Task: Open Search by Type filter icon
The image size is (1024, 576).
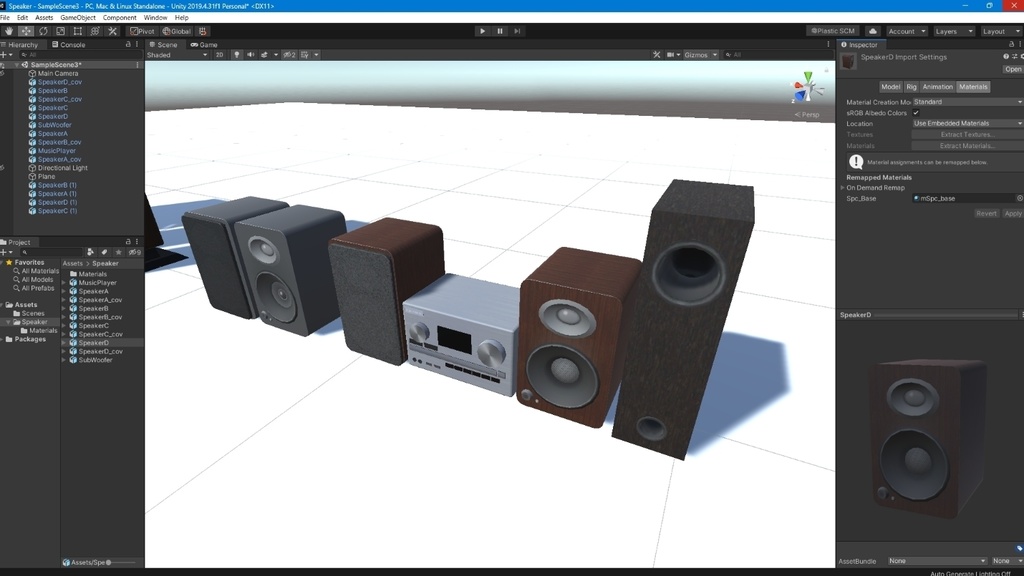Action: (90, 252)
